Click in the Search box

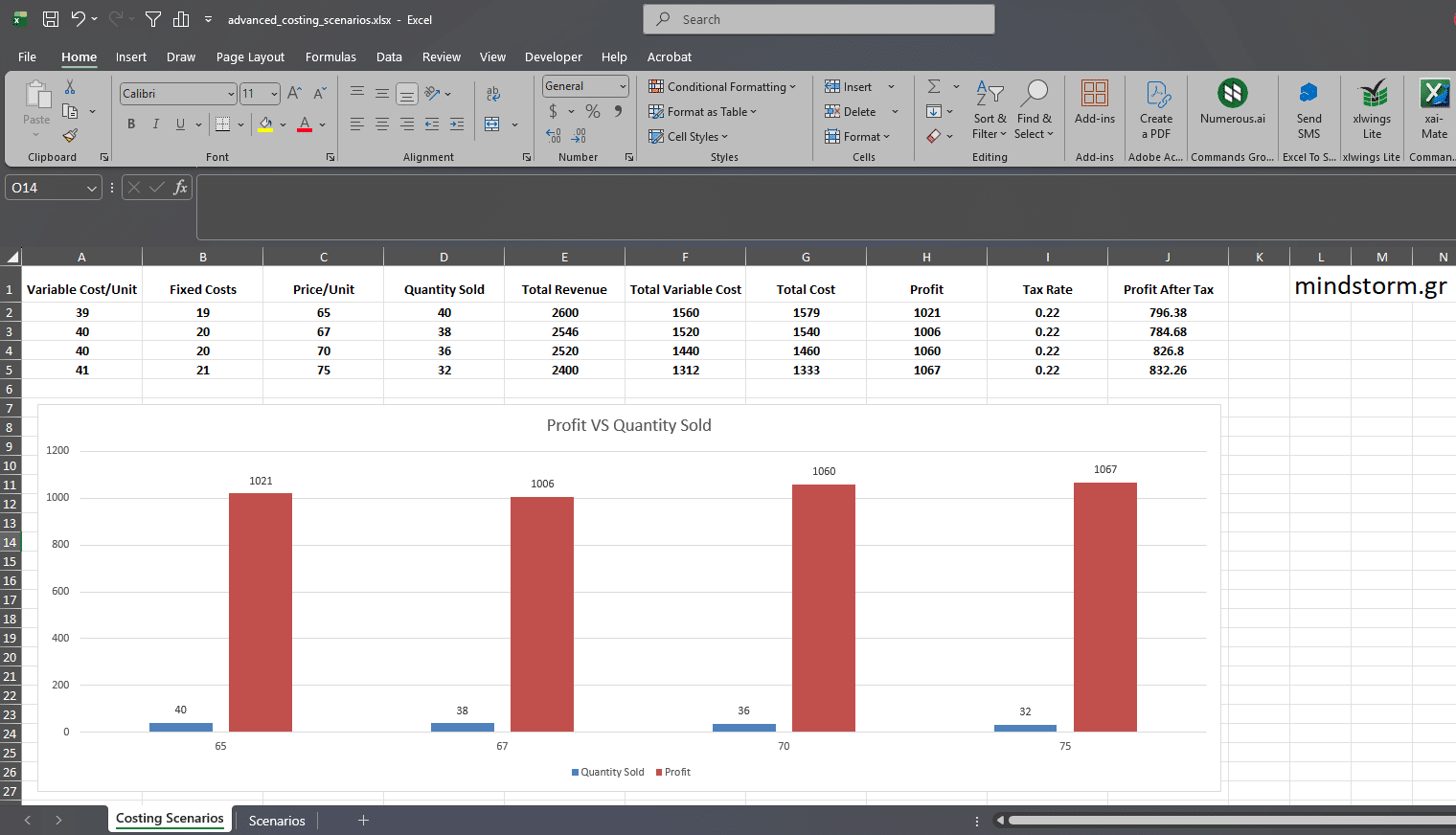[x=818, y=19]
